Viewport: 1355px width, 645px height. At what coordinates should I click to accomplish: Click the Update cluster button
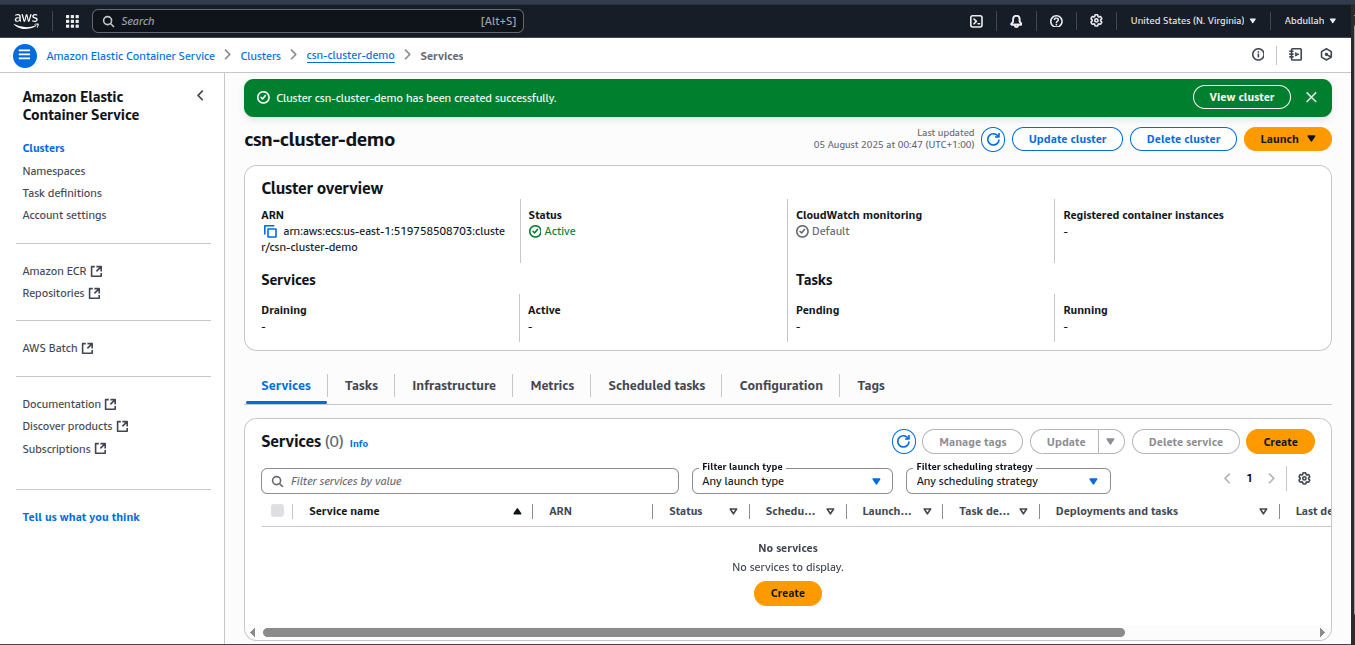click(1067, 139)
